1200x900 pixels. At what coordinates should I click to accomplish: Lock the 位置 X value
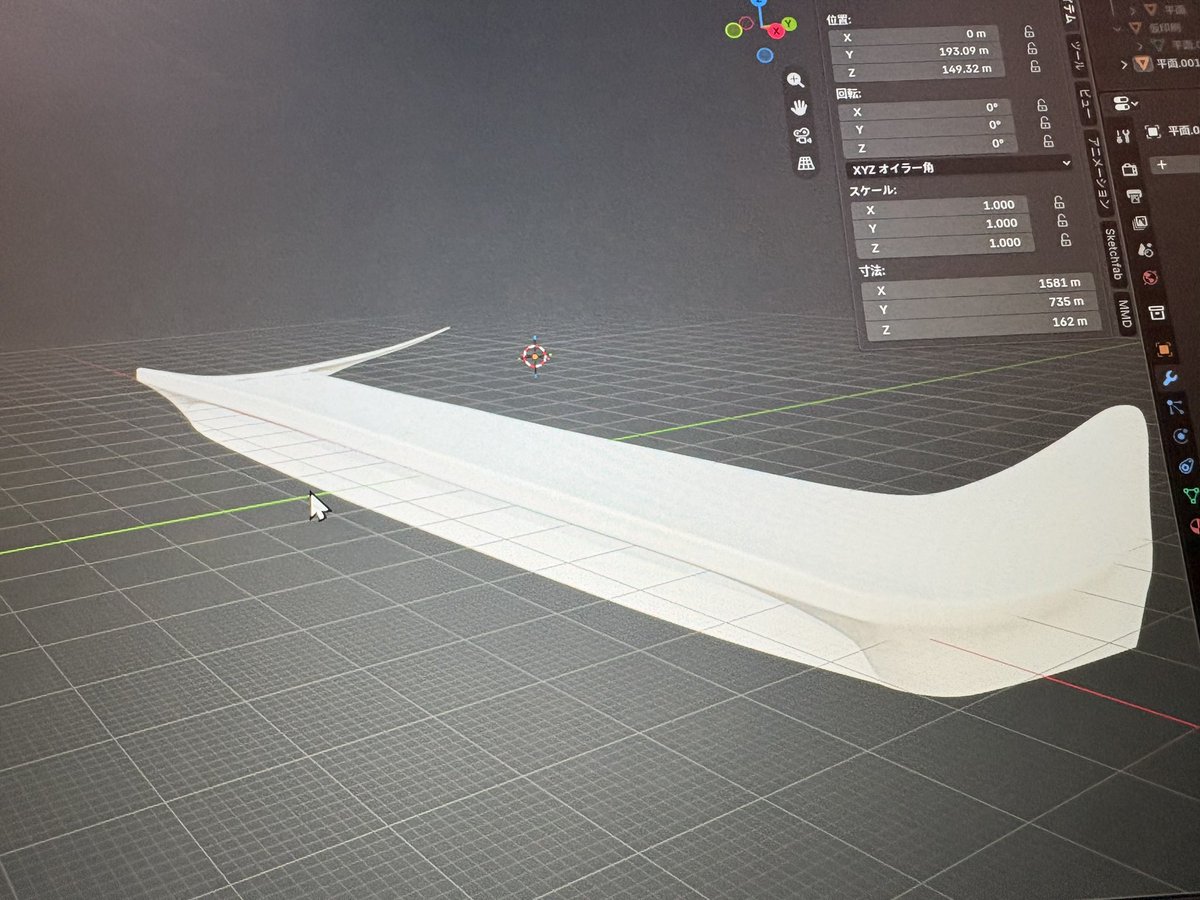(1029, 31)
